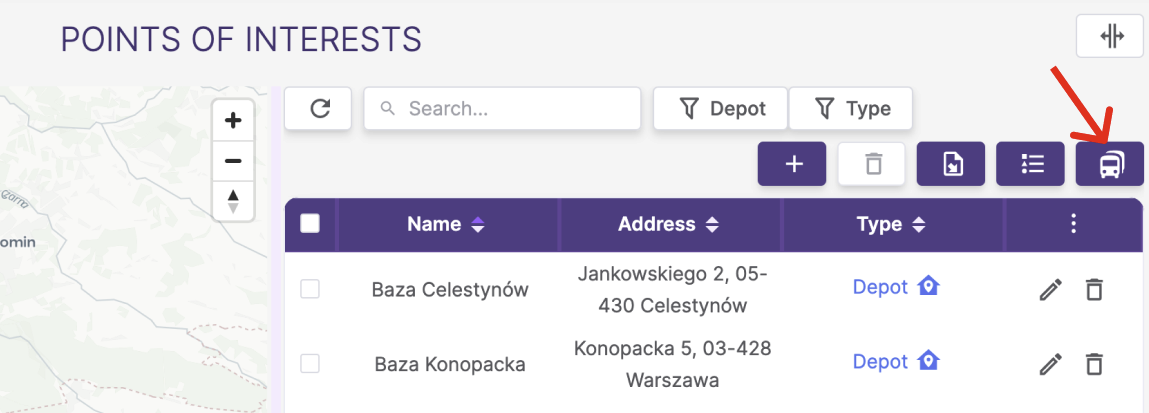The width and height of the screenshot is (1149, 413).
Task: Click the toolbar trash delete button
Action: [872, 164]
